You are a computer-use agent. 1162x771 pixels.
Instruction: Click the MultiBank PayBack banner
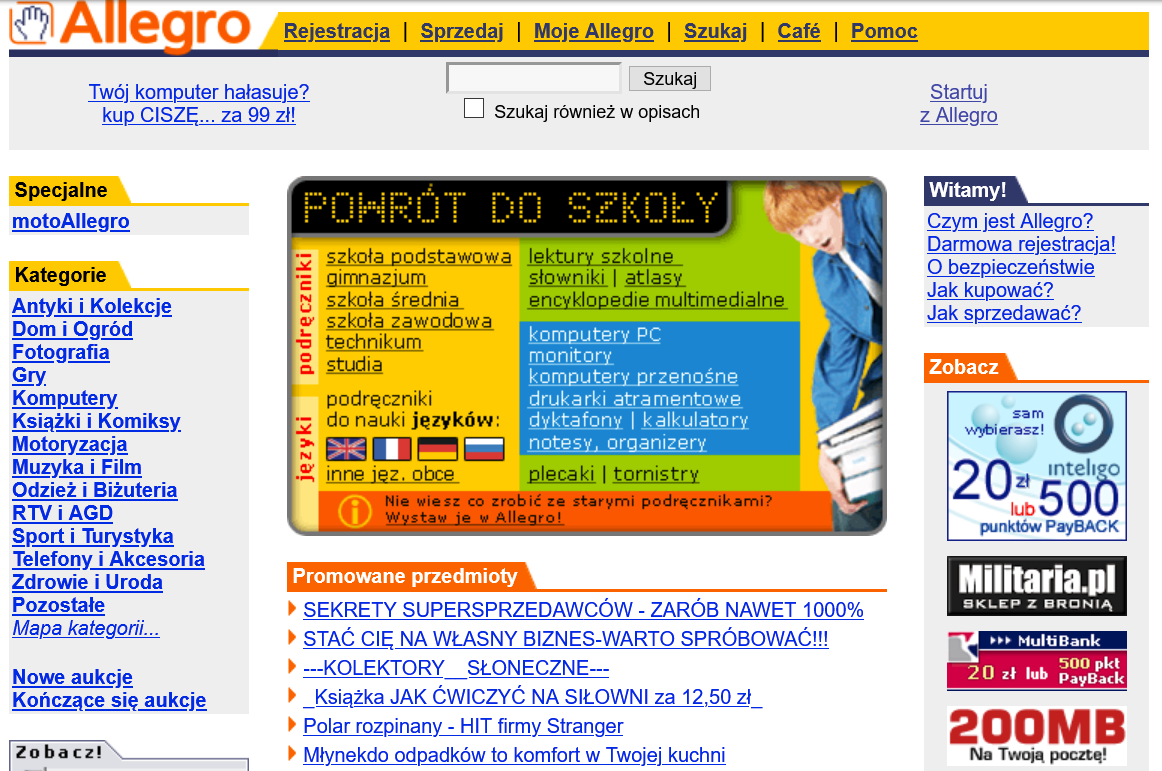[x=1036, y=660]
